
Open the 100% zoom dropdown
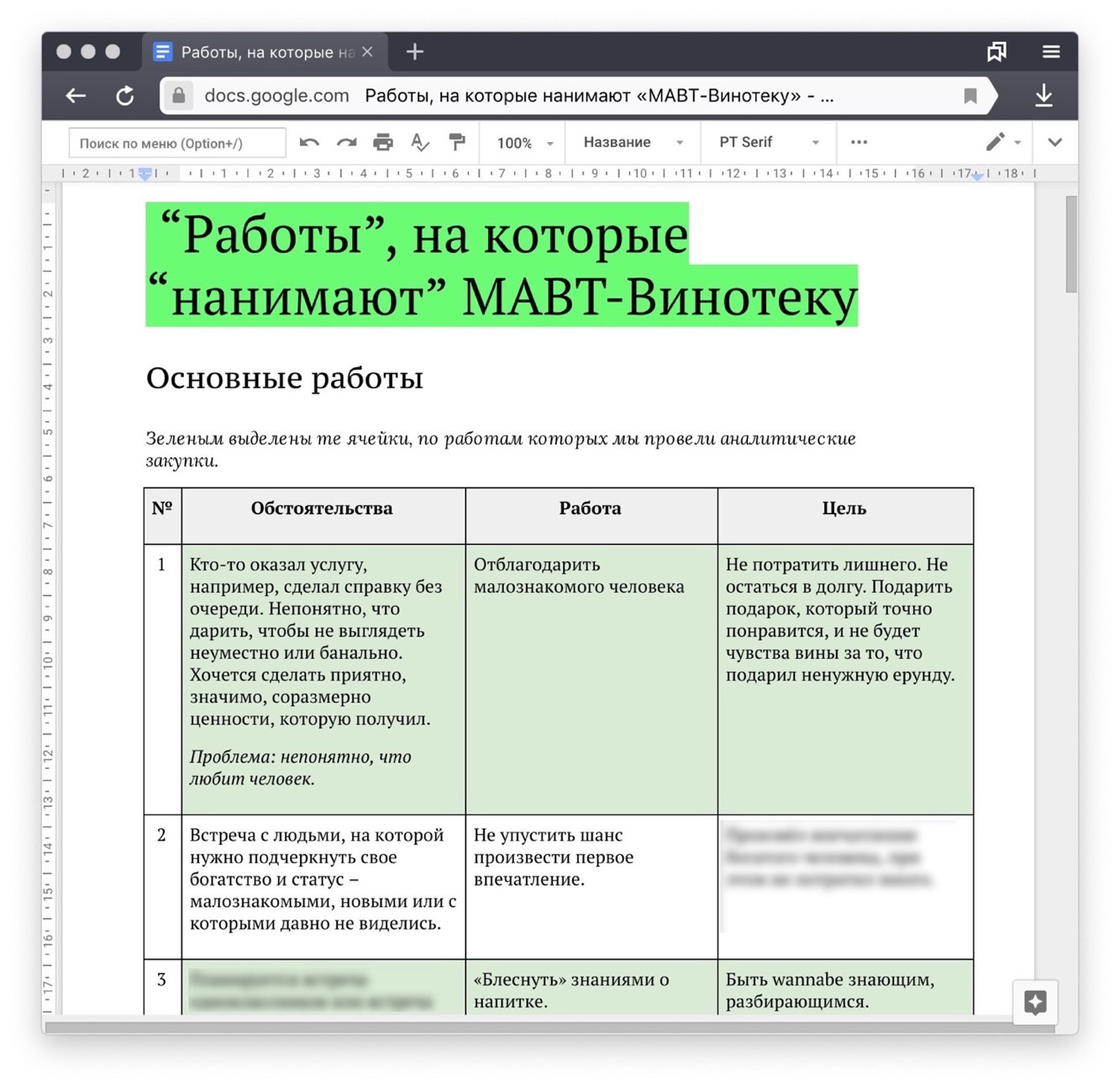coord(524,143)
